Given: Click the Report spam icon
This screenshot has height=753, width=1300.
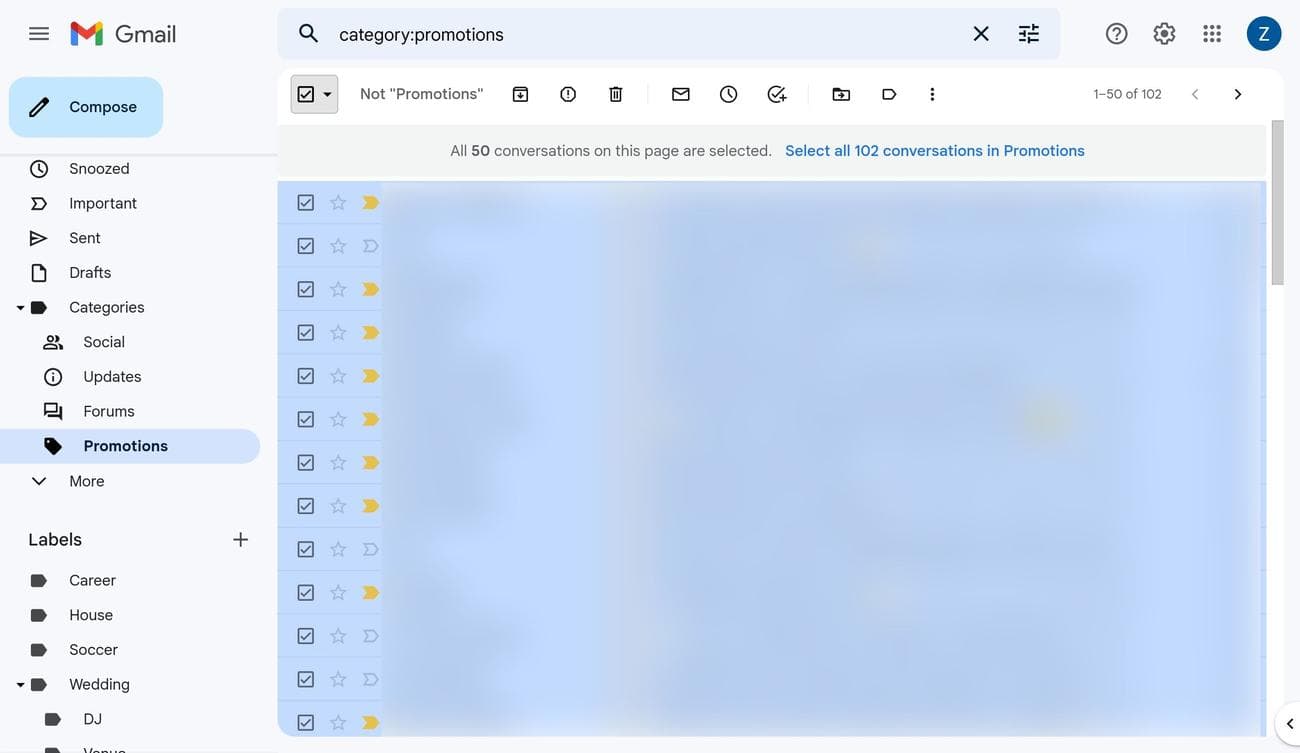Looking at the screenshot, I should point(568,94).
